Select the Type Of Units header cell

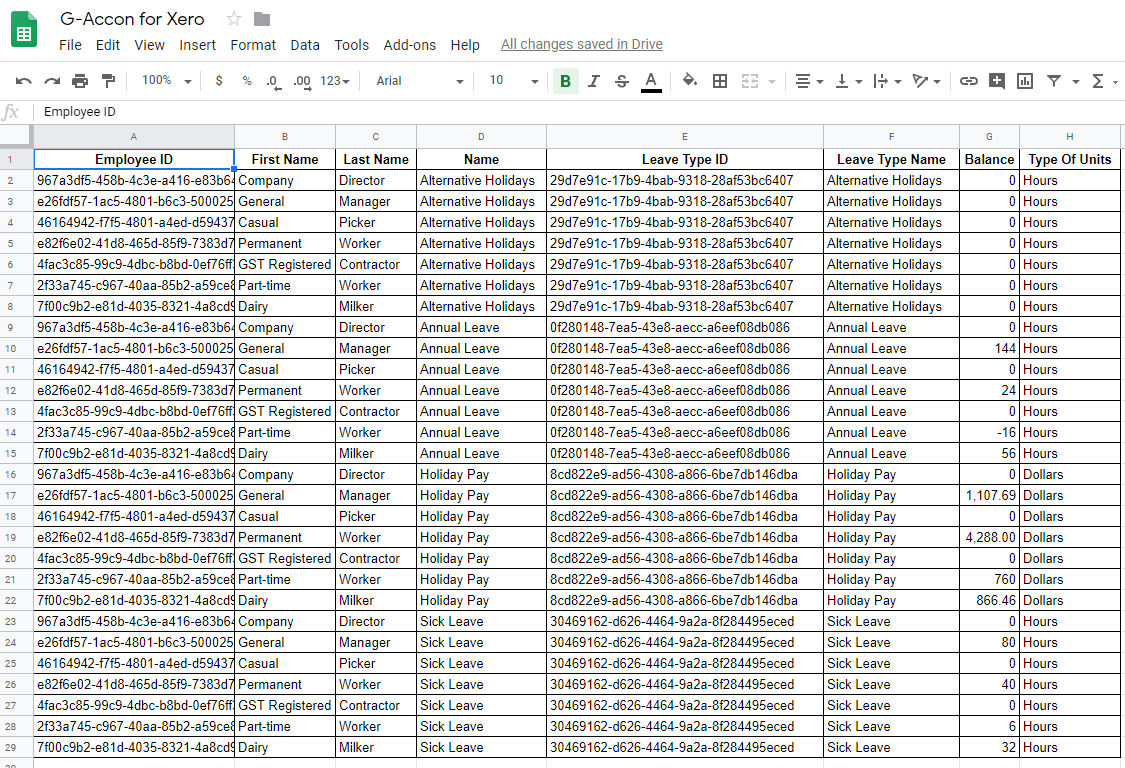1070,159
